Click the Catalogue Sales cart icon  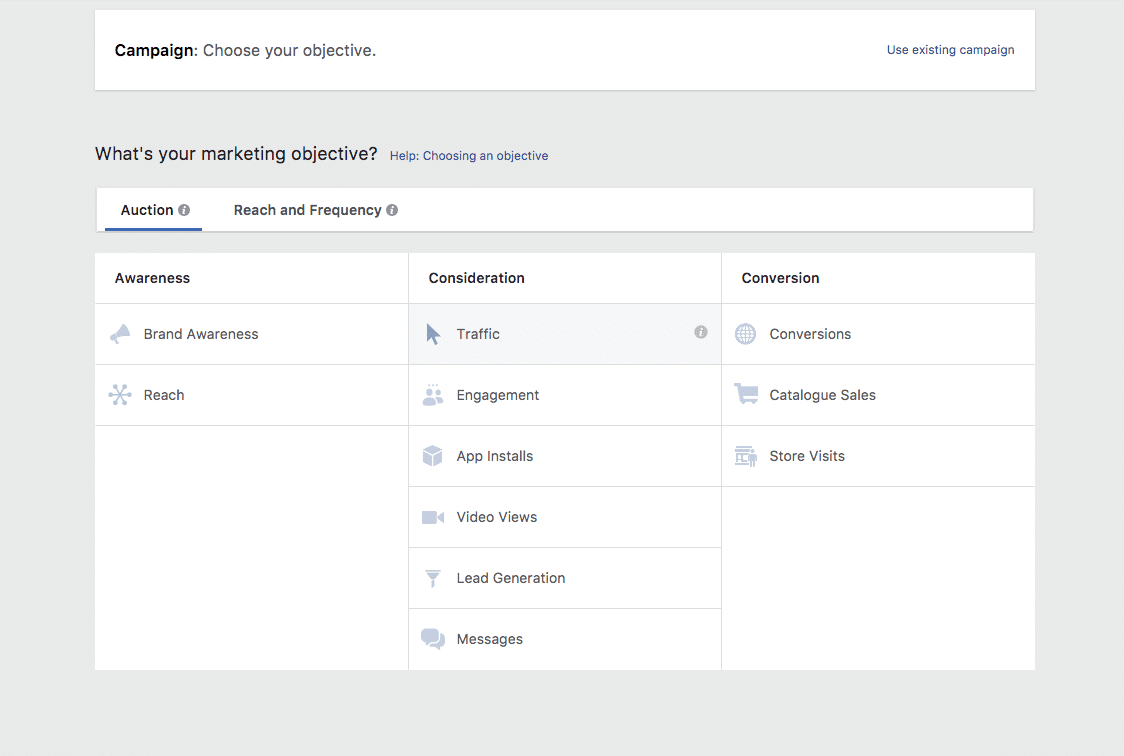[x=746, y=395]
